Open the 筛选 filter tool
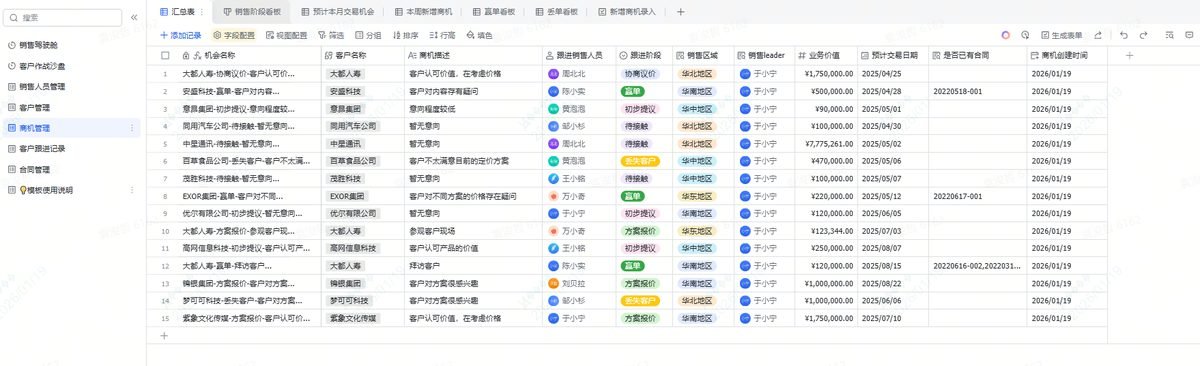The height and width of the screenshot is (366, 1200). tap(330, 35)
